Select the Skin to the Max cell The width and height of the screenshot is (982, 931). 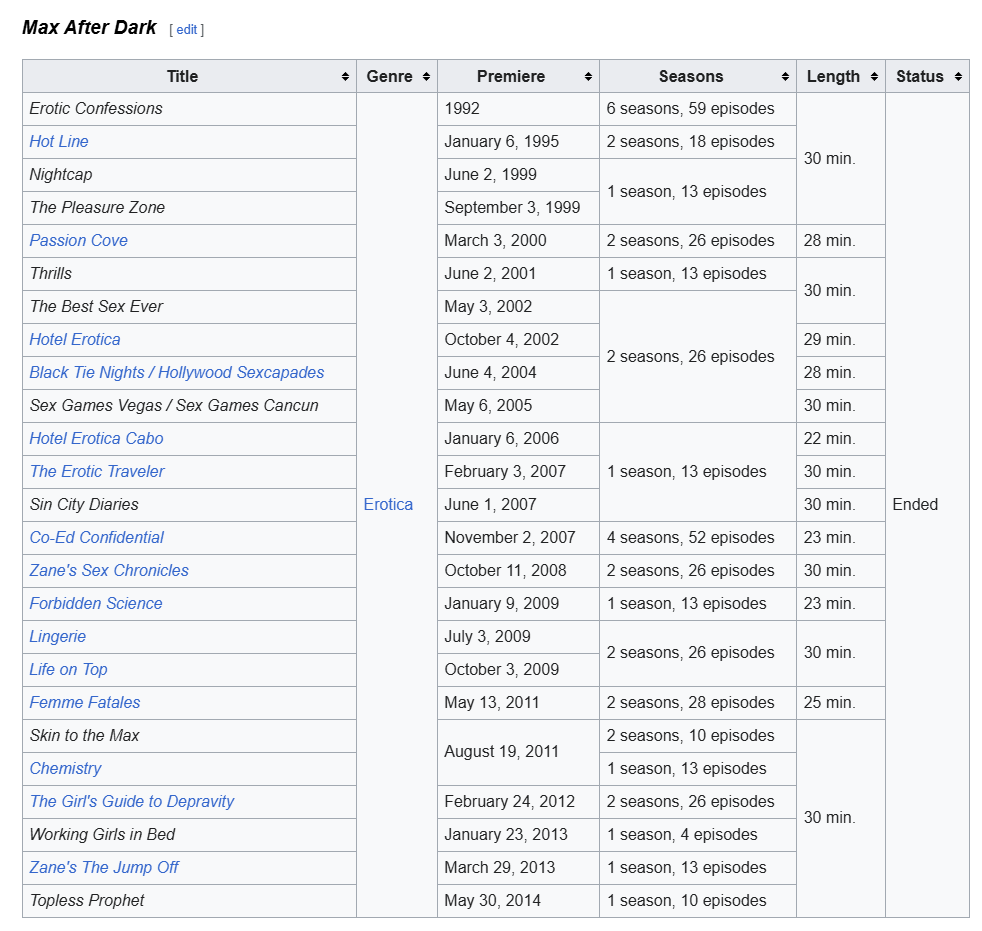pyautogui.click(x=189, y=736)
